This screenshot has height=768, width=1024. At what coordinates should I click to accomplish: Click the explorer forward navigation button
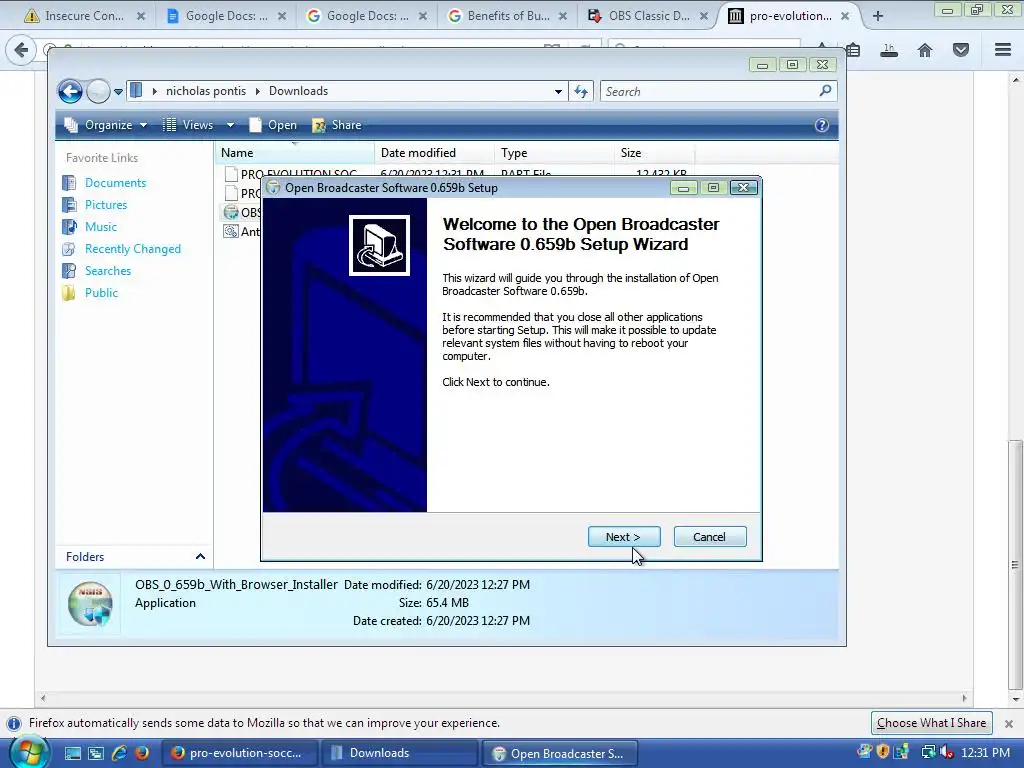coord(98,91)
